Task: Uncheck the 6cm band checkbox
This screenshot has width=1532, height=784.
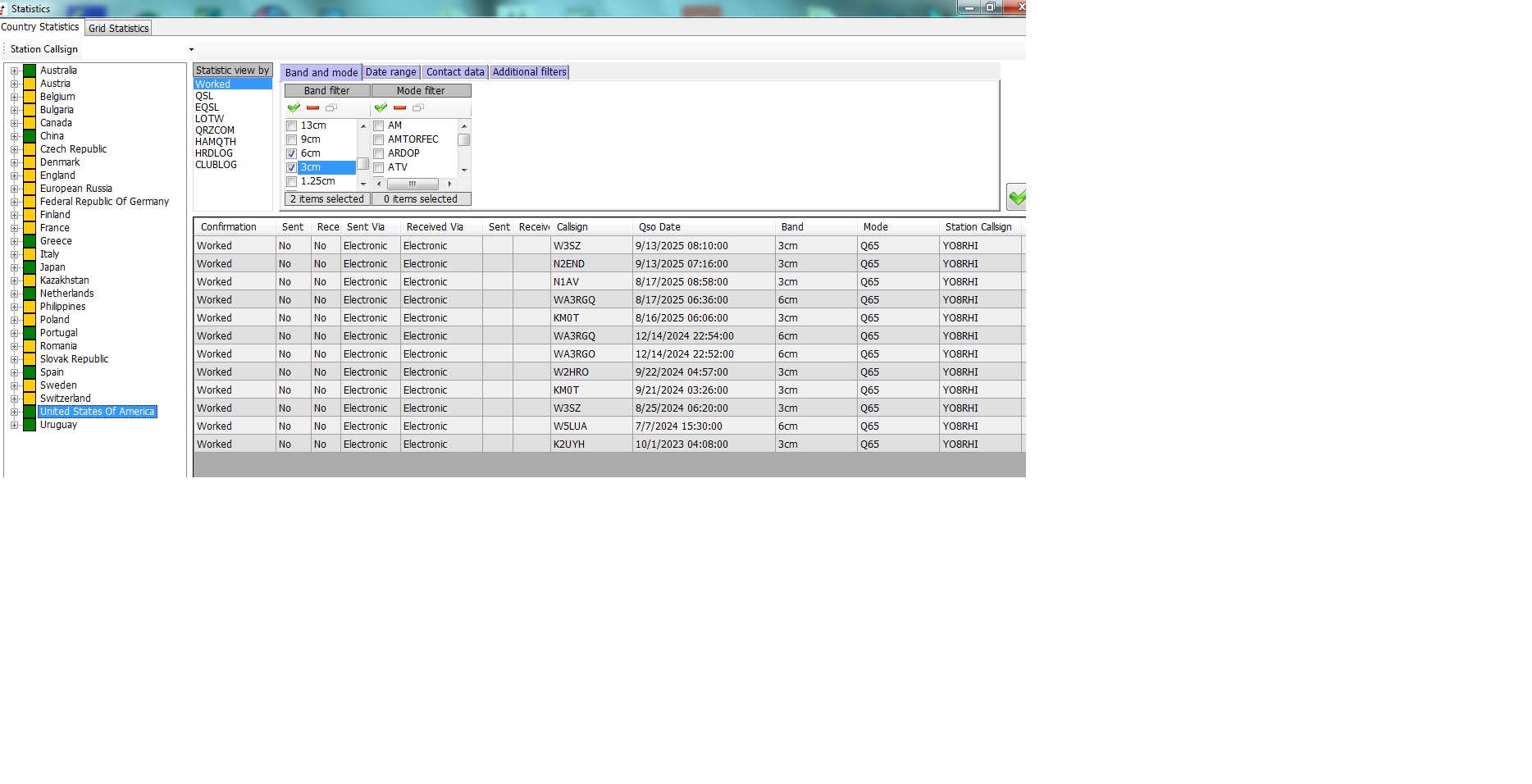Action: pyautogui.click(x=291, y=153)
